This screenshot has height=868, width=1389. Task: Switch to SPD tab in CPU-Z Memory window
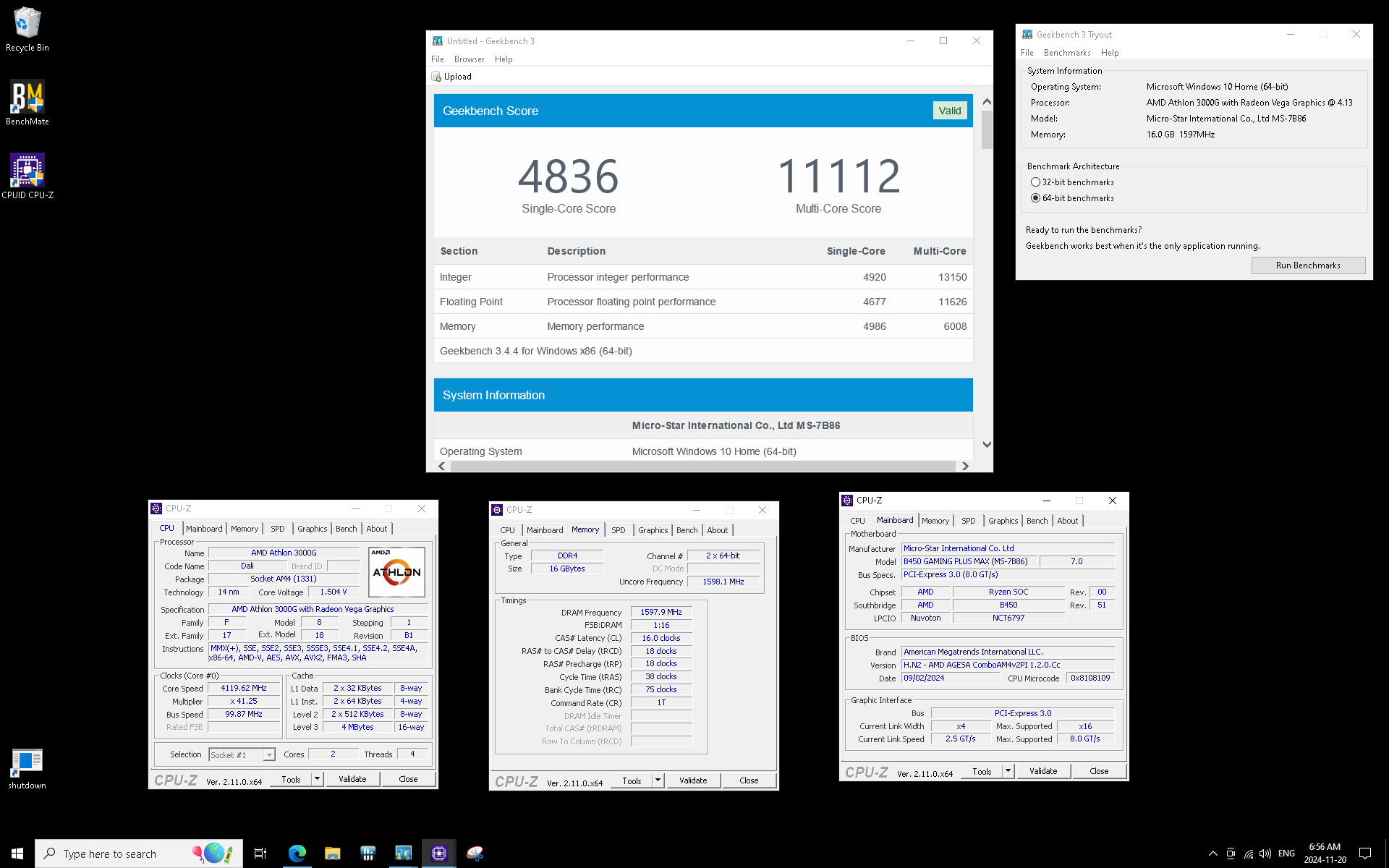coord(619,530)
